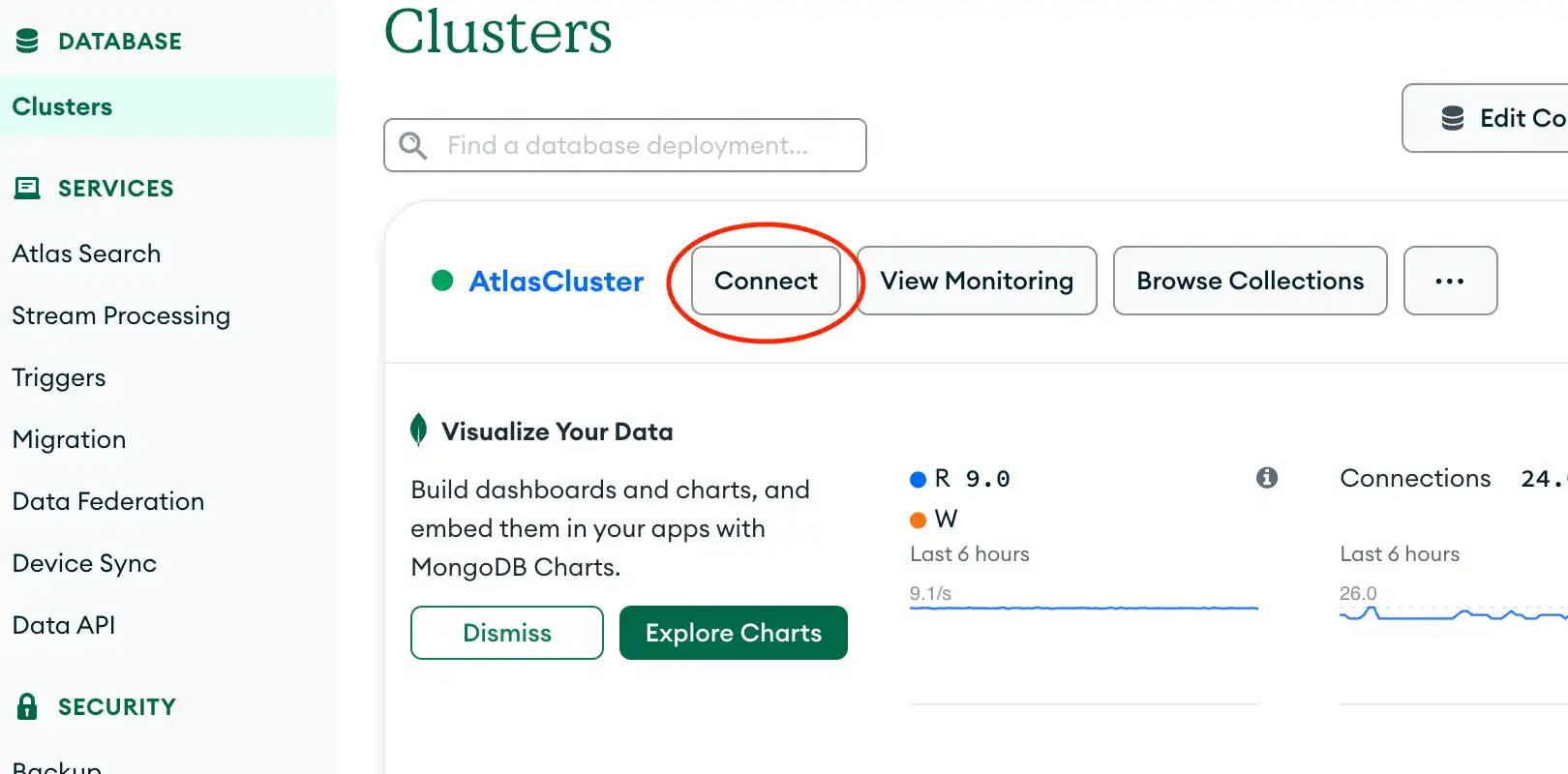Toggle the blue R series in the chart legend
Image resolution: width=1568 pixels, height=774 pixels.
coord(918,478)
